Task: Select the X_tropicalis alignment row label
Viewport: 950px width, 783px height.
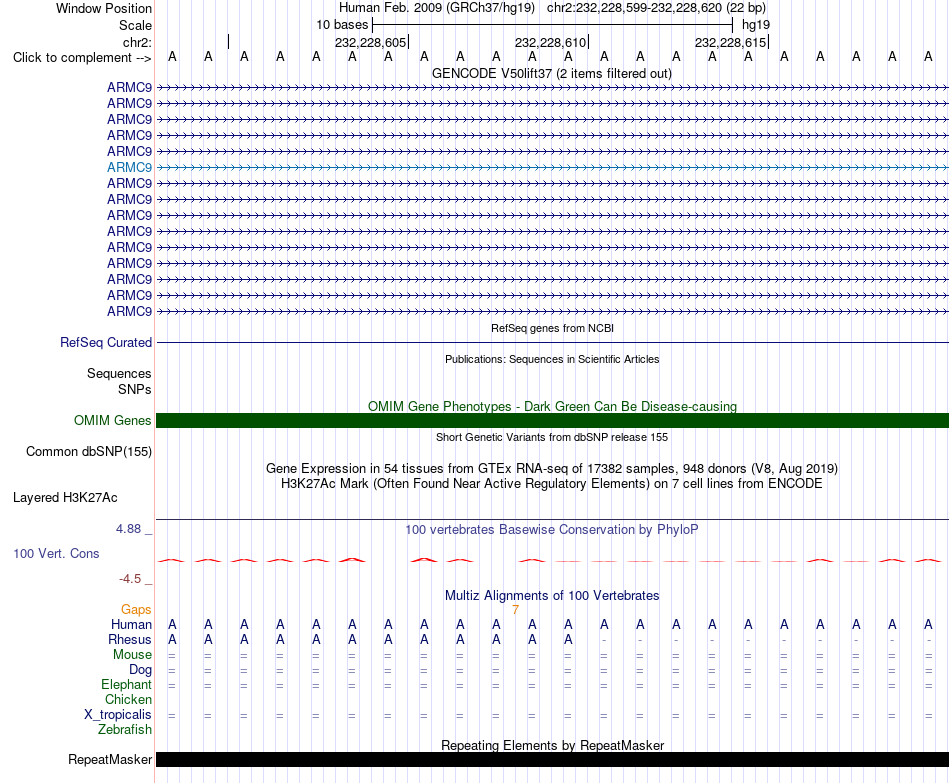Action: [x=118, y=715]
